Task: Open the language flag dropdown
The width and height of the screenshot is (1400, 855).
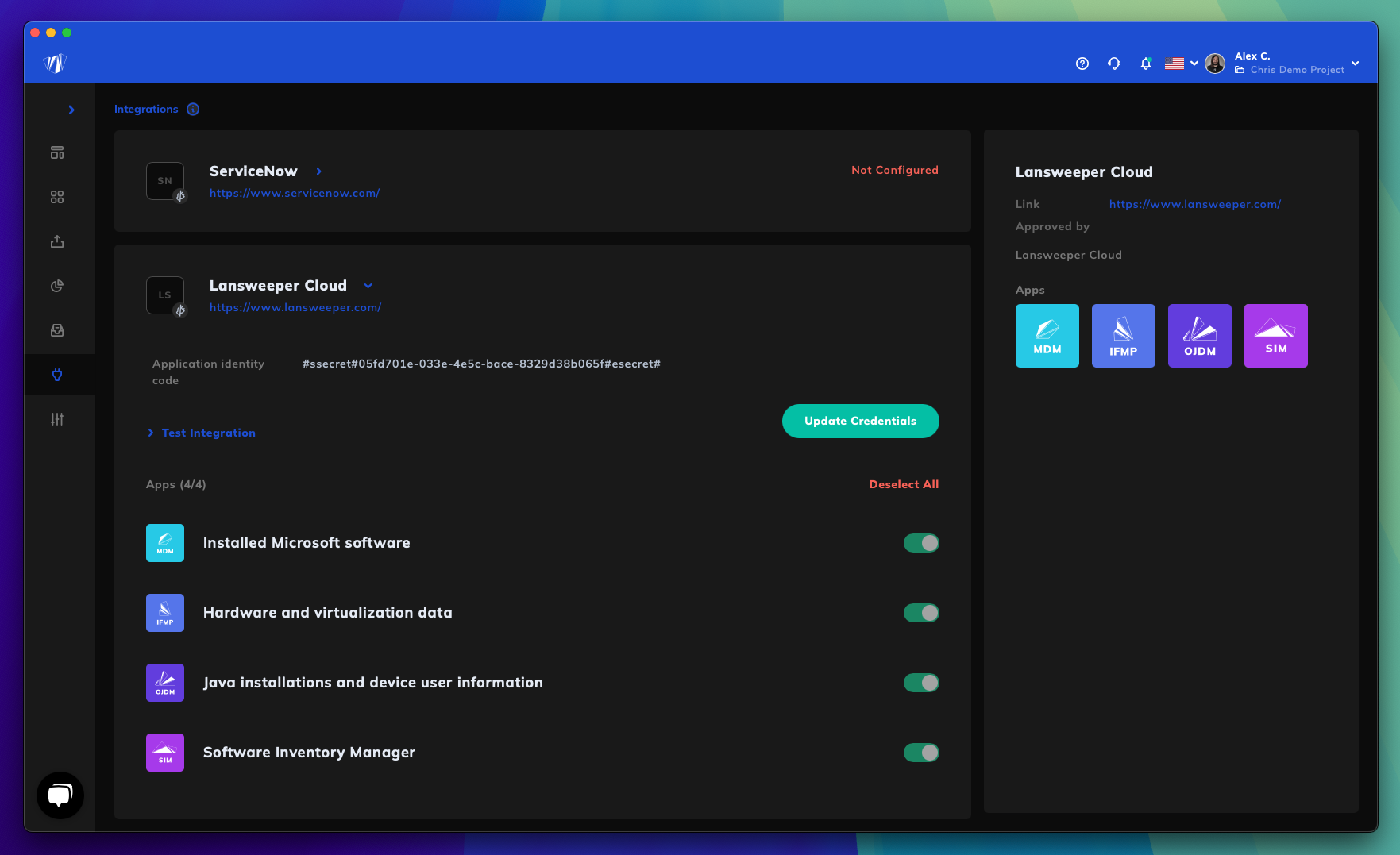Action: pos(1180,63)
